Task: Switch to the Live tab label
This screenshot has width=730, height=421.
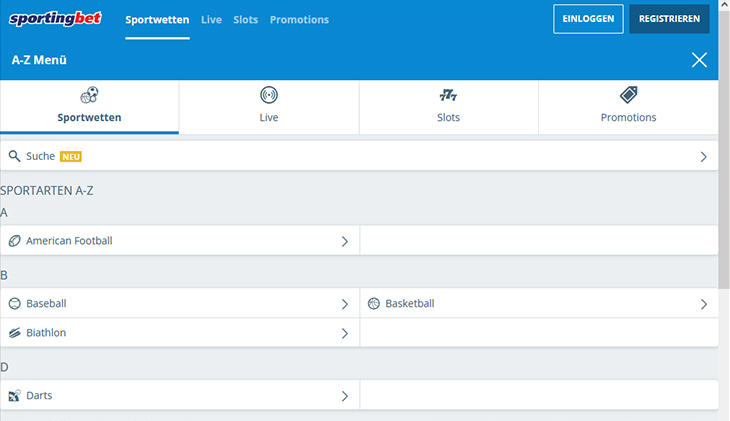Action: click(269, 117)
